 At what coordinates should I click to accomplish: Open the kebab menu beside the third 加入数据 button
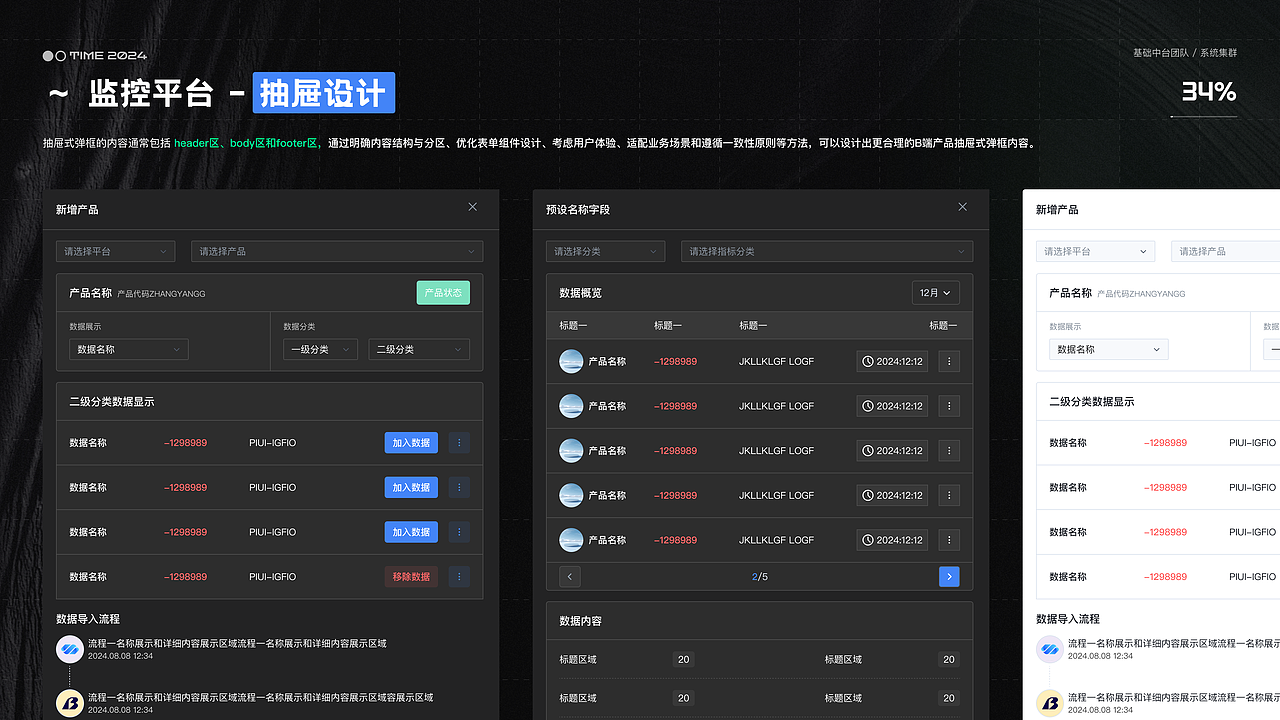point(459,532)
